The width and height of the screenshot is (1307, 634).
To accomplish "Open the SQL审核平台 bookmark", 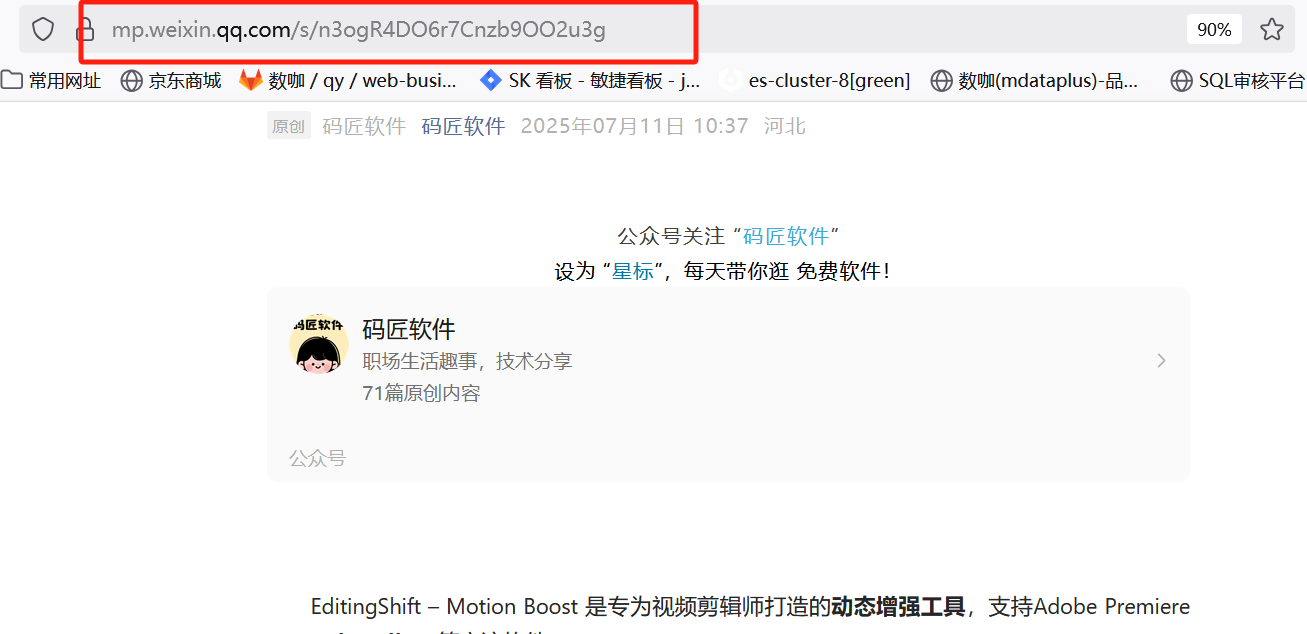I will pos(1238,81).
